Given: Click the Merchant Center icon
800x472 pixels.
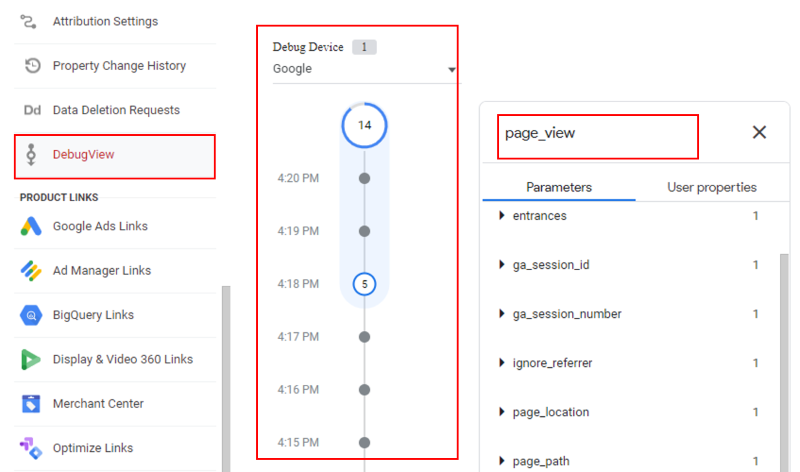Looking at the screenshot, I should click(x=31, y=404).
